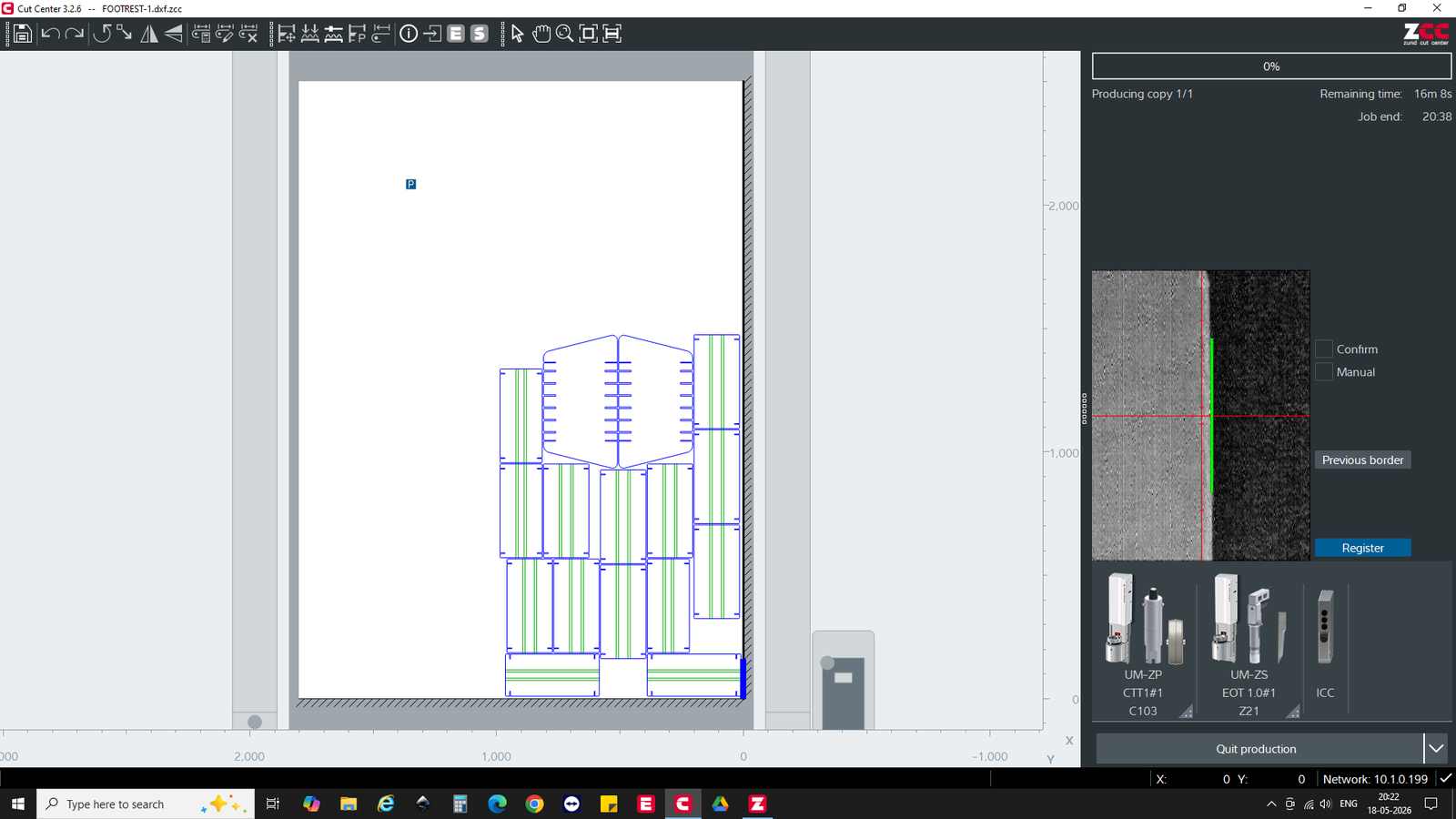Select the magnifier zoom tool
1456x819 pixels.
(565, 34)
